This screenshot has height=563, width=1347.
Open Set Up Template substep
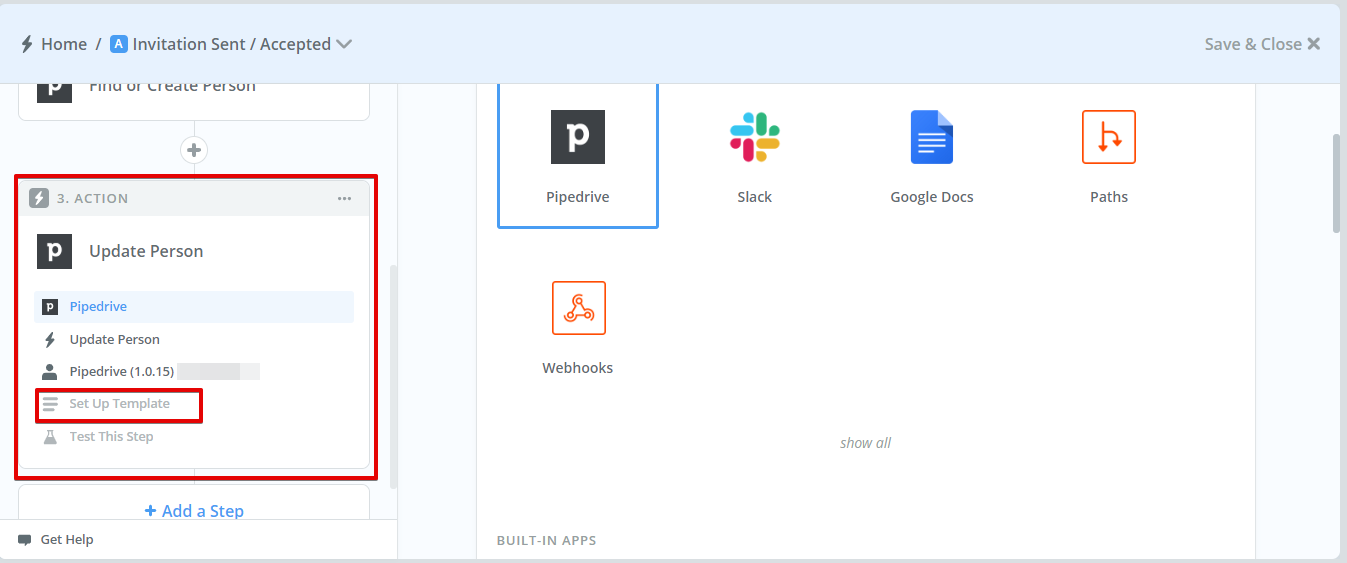click(119, 404)
